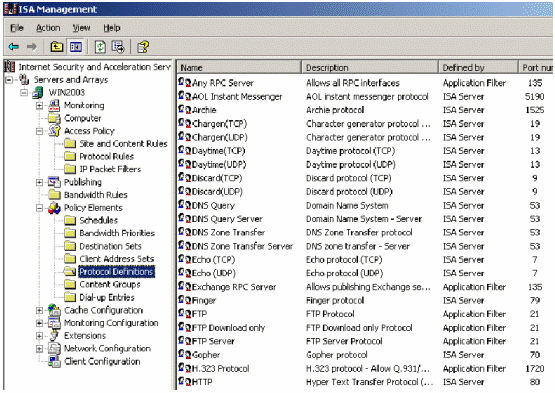
Task: Select Content Groups folder
Action: [110, 284]
